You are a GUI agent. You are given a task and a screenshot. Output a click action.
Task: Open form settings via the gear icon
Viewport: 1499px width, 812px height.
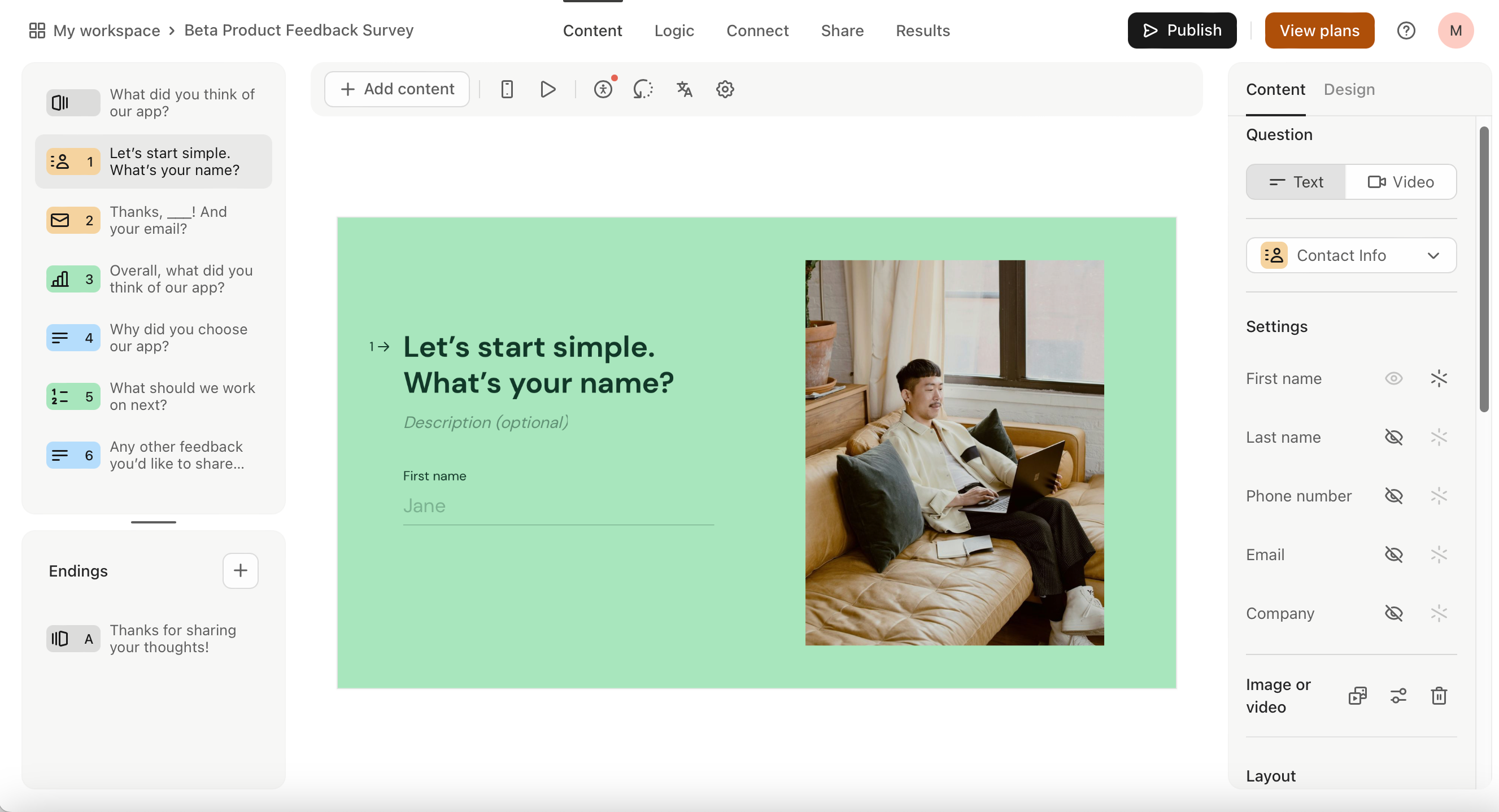pos(725,89)
